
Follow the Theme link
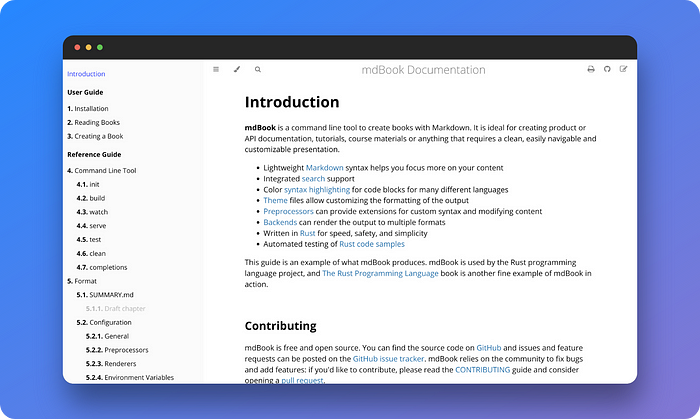point(275,200)
